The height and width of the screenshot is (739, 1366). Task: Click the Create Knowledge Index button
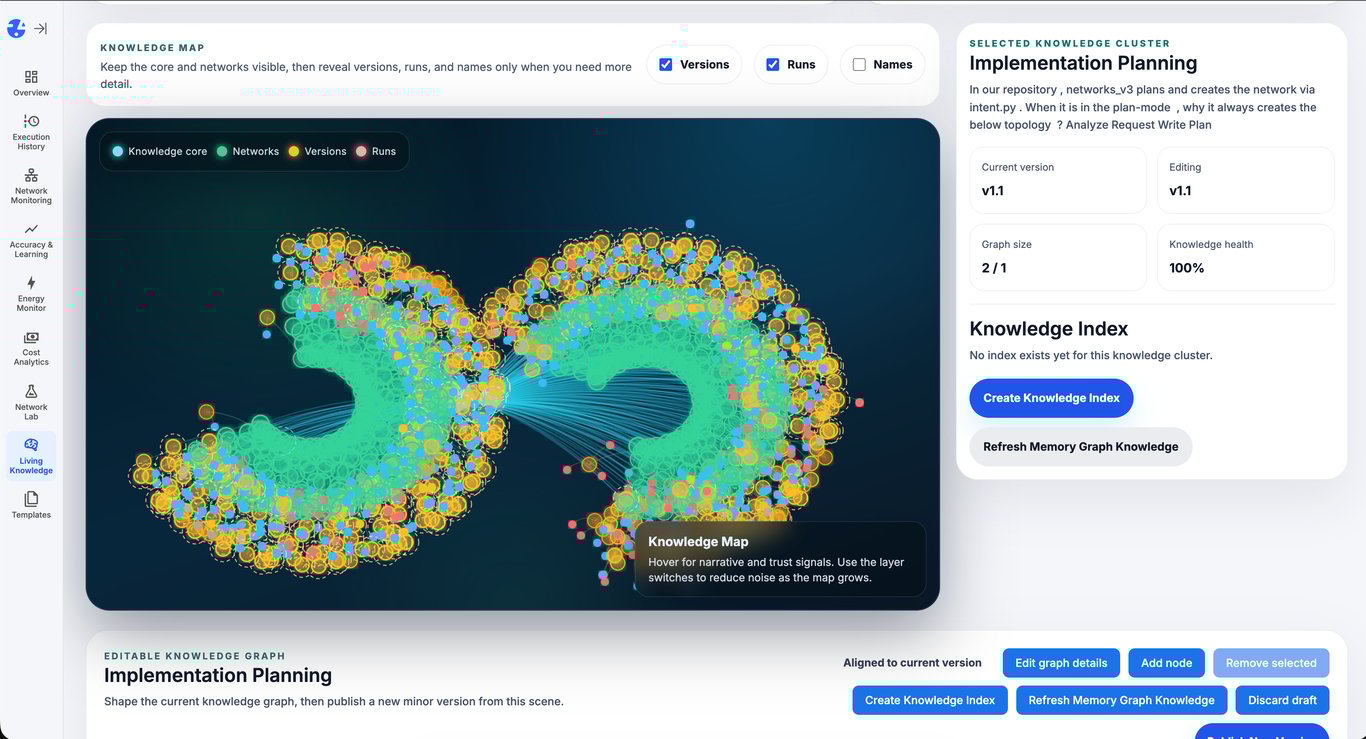1050,398
